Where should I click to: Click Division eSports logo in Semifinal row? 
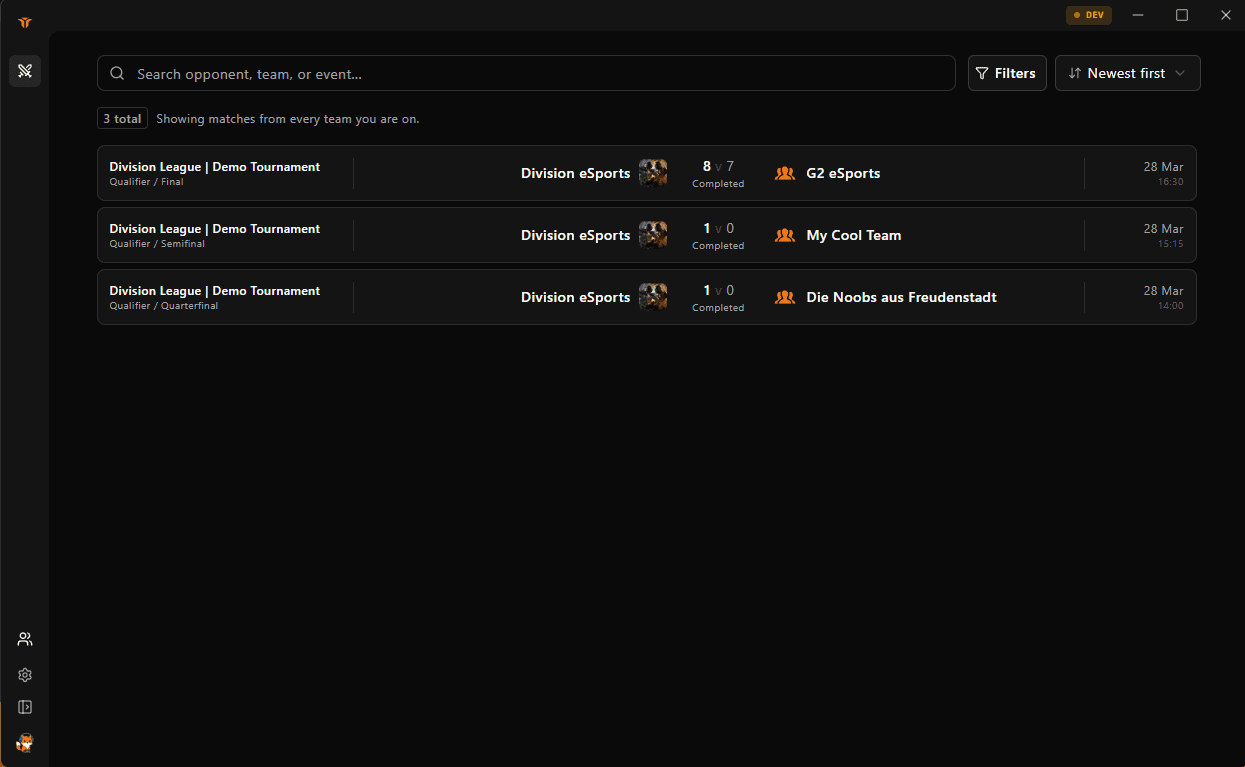653,234
